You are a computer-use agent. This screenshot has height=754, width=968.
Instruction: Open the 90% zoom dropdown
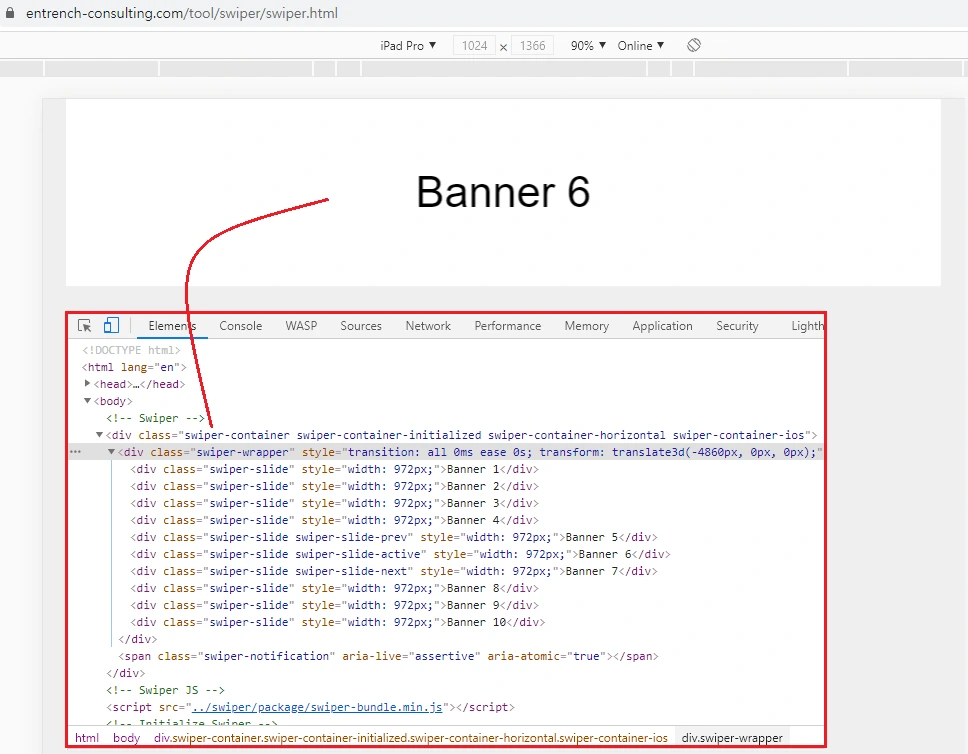(x=588, y=46)
